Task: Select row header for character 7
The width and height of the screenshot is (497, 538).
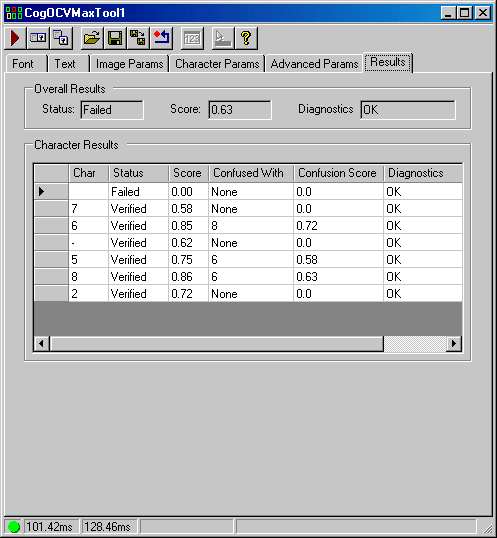Action: click(x=51, y=208)
